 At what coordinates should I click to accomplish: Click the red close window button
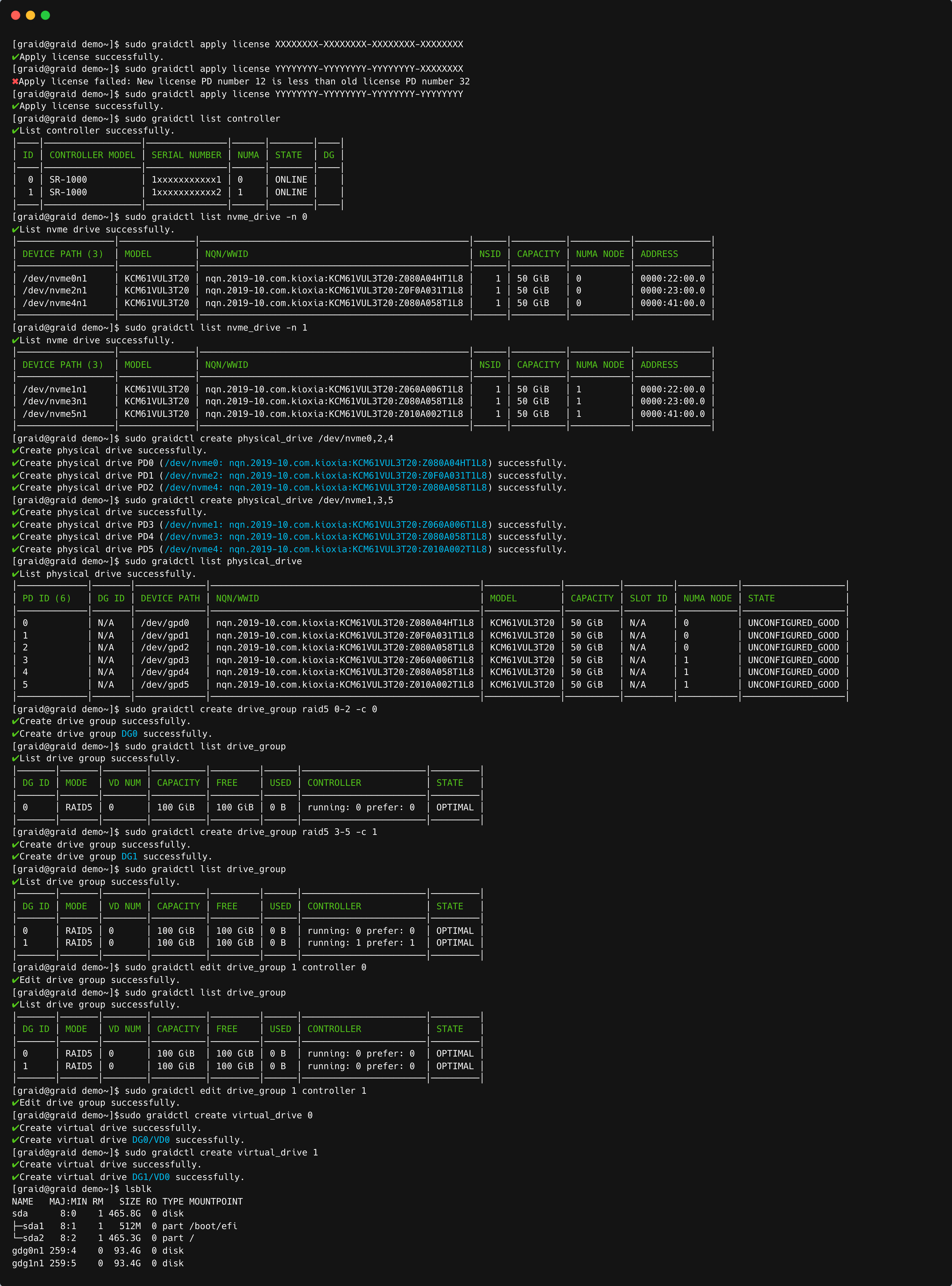16,16
